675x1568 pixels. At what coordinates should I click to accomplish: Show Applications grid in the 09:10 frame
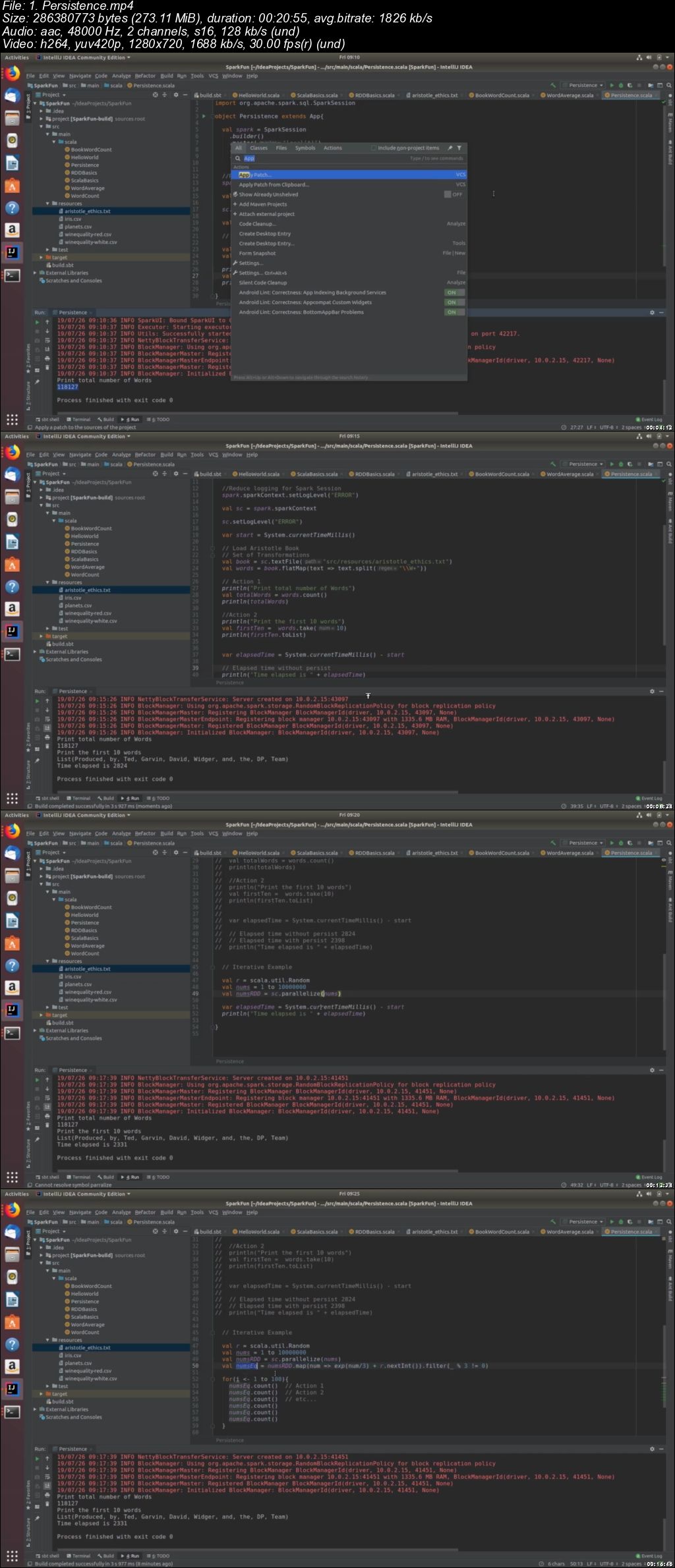[12, 420]
